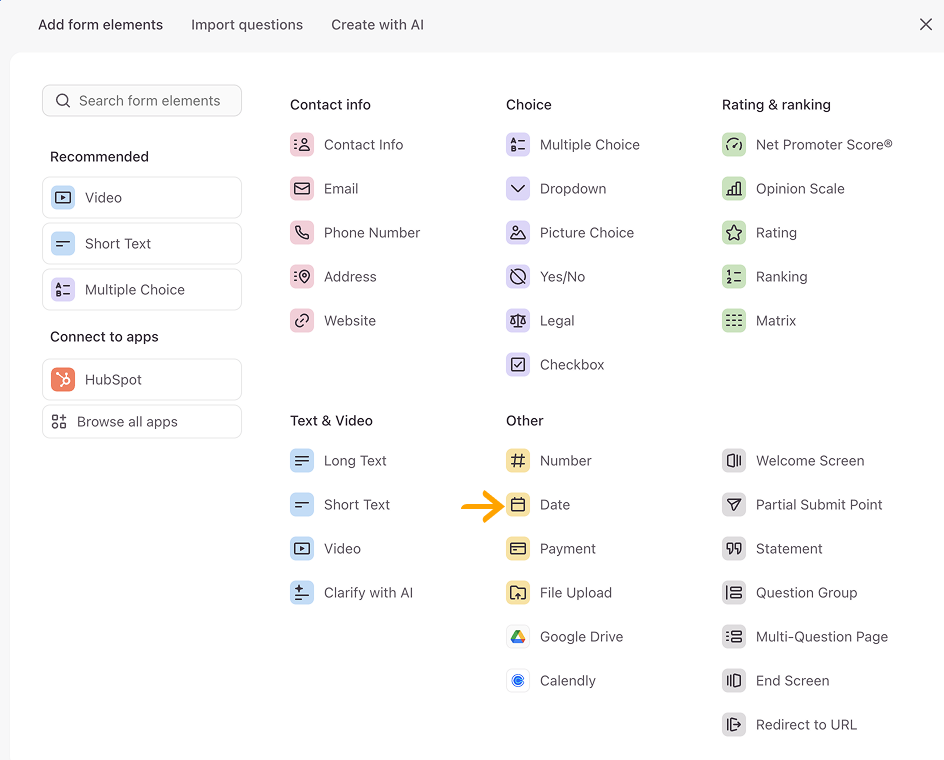944x760 pixels.
Task: Click the Multi-Question Page icon
Action: click(734, 637)
